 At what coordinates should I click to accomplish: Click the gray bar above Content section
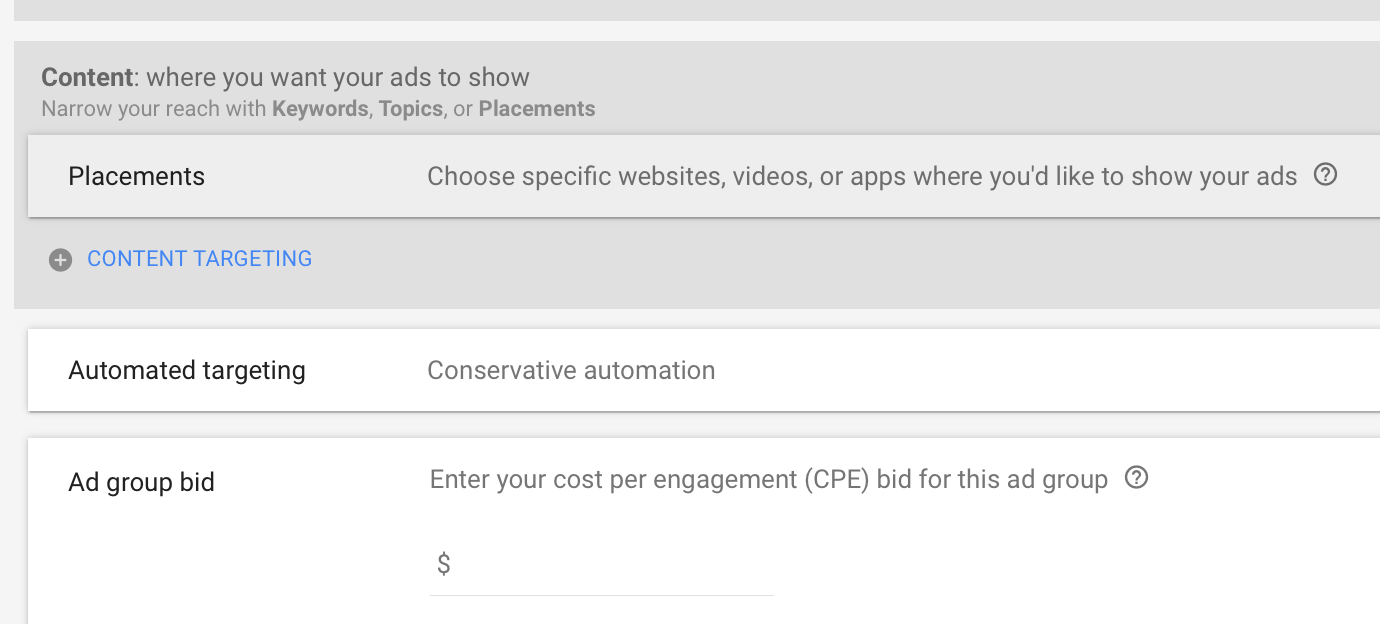(697, 10)
